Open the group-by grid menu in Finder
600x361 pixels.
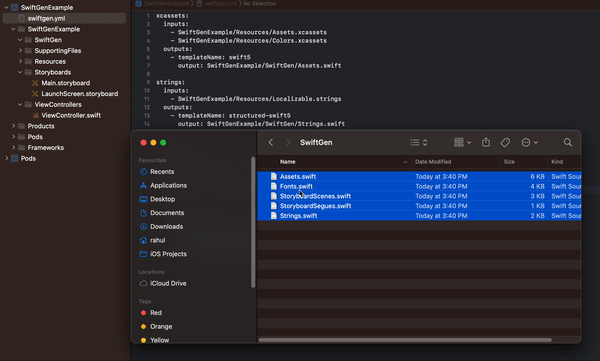pyautogui.click(x=462, y=142)
